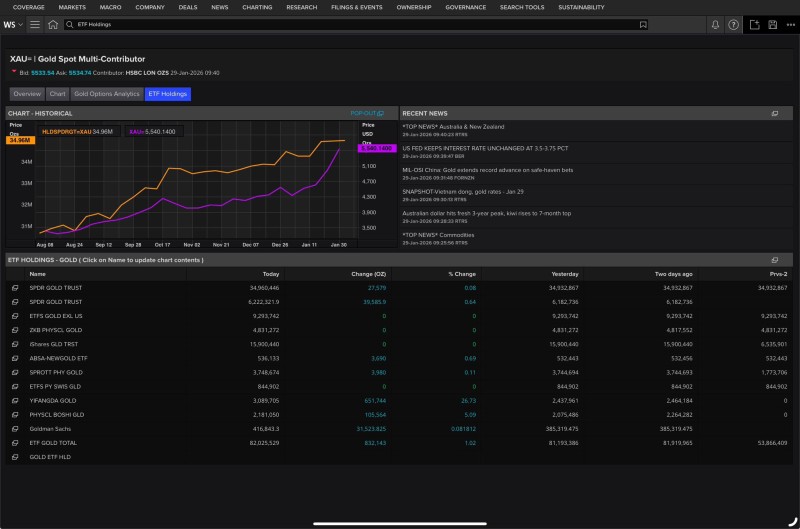Open the hamburger menu next to WS
Image resolution: width=800 pixels, height=529 pixels.
tap(35, 24)
